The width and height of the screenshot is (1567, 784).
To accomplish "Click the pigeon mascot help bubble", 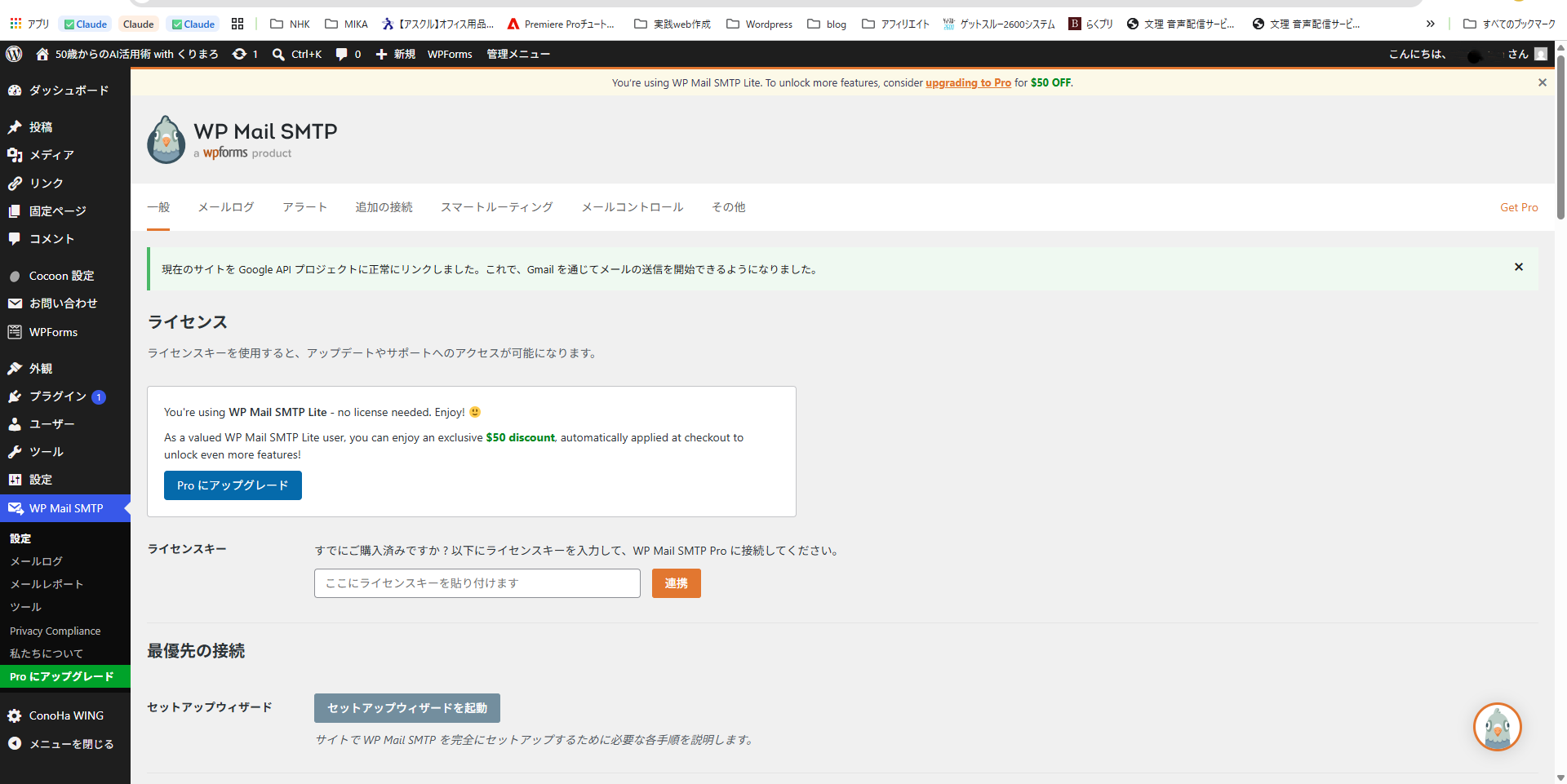I will (x=1498, y=727).
